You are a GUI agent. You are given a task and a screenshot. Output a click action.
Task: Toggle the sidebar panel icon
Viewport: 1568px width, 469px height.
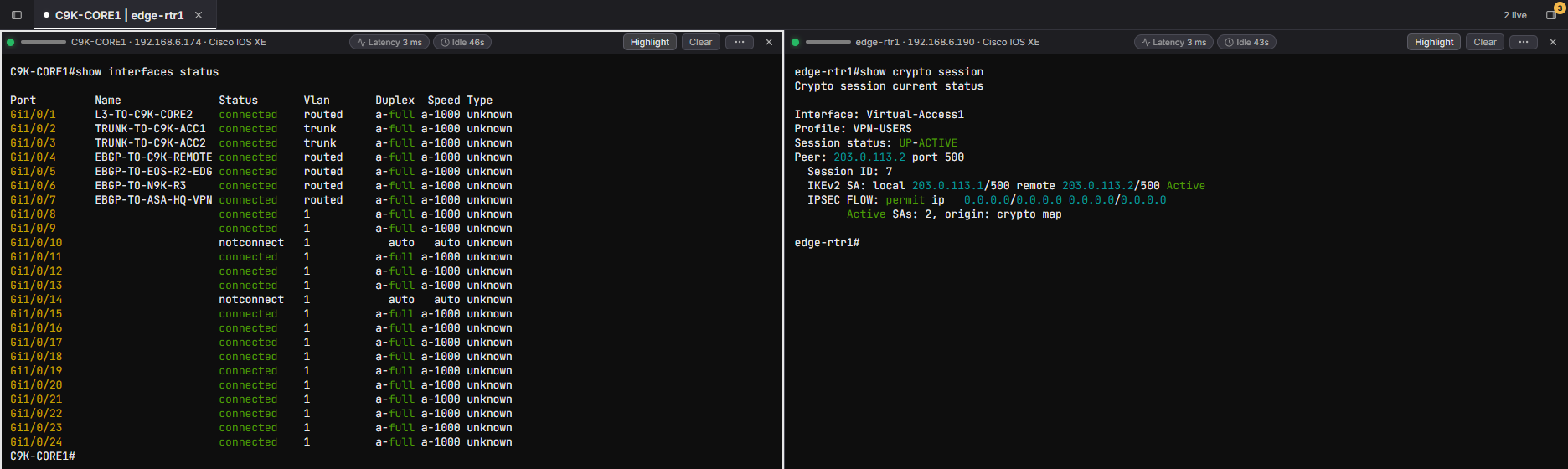16,15
